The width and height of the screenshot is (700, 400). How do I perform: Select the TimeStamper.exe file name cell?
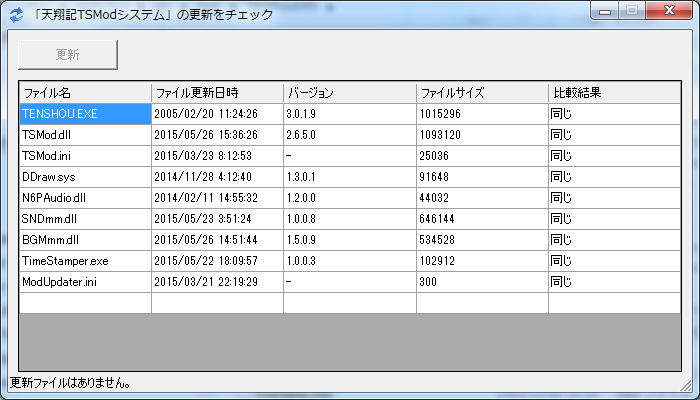[85, 261]
